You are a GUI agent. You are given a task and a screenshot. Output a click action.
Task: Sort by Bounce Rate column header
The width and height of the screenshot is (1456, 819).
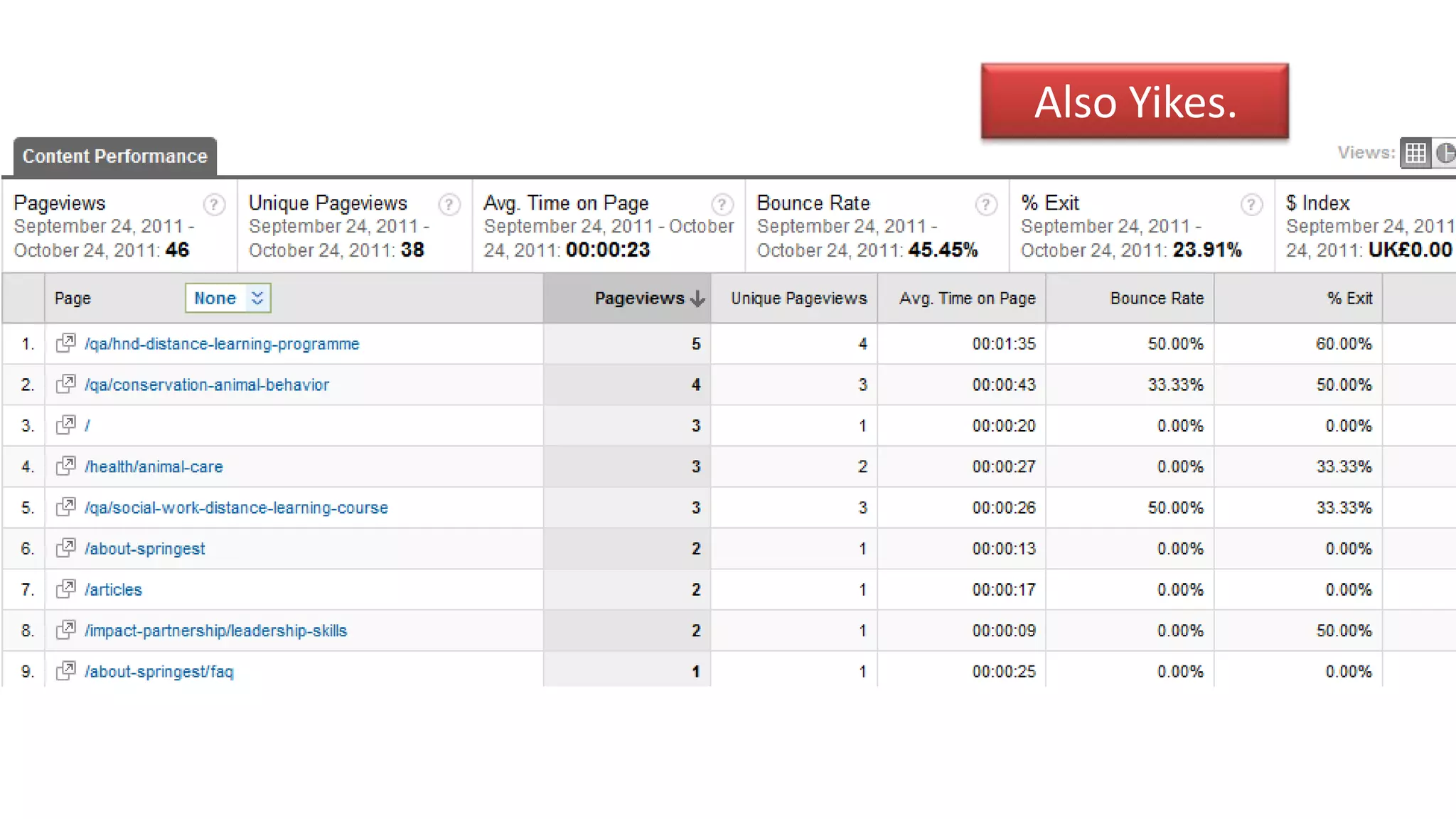(x=1156, y=299)
